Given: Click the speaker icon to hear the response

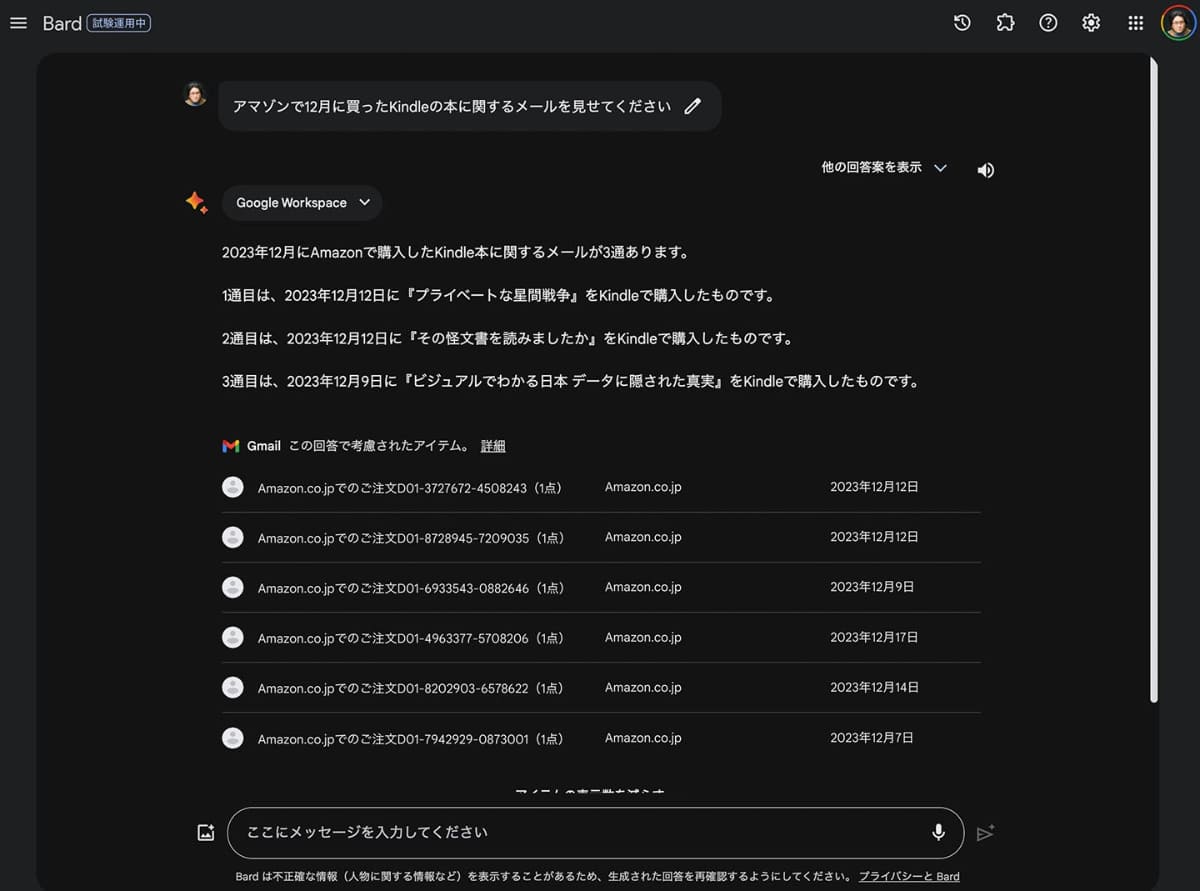Looking at the screenshot, I should [x=985, y=170].
